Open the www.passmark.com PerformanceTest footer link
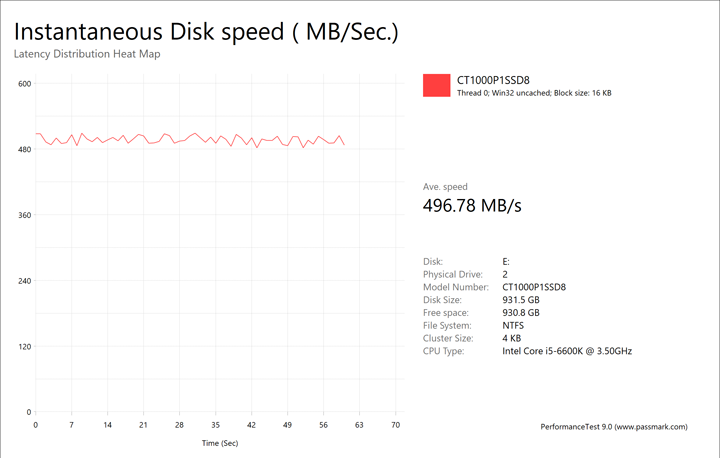This screenshot has width=720, height=458. [x=613, y=427]
